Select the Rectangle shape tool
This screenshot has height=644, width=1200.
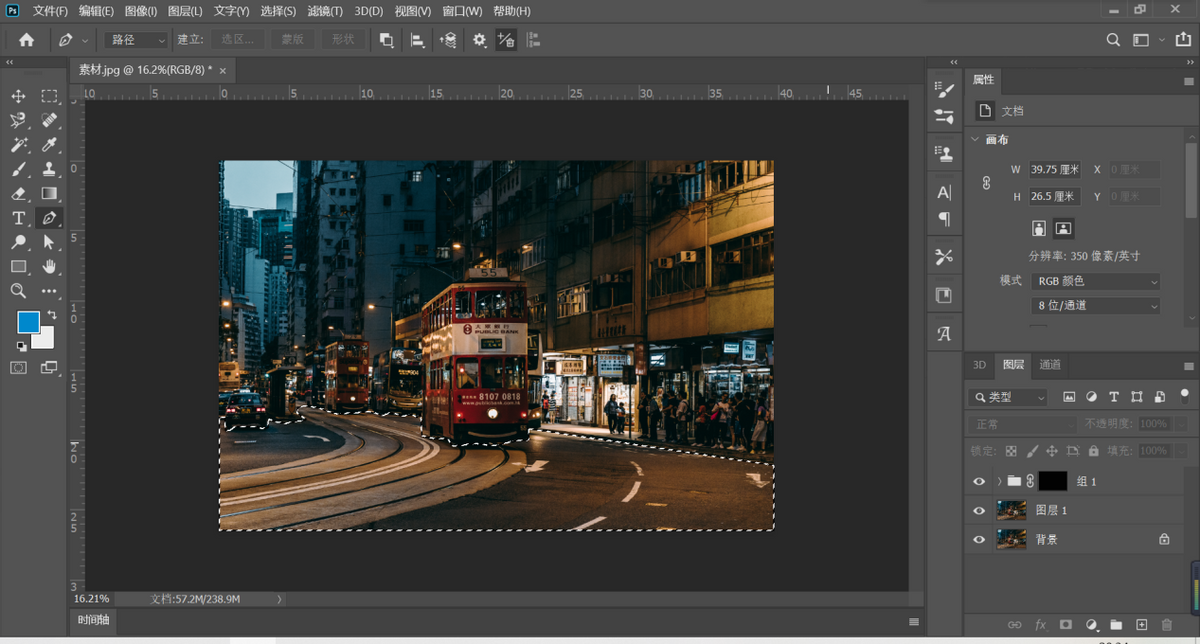click(x=18, y=266)
